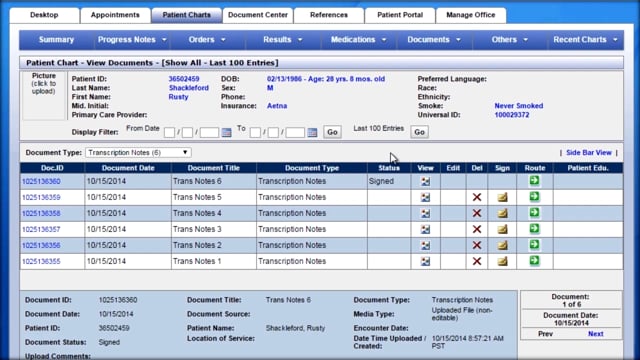The width and height of the screenshot is (640, 360).
Task: Expand Documents menu
Action: point(434,40)
